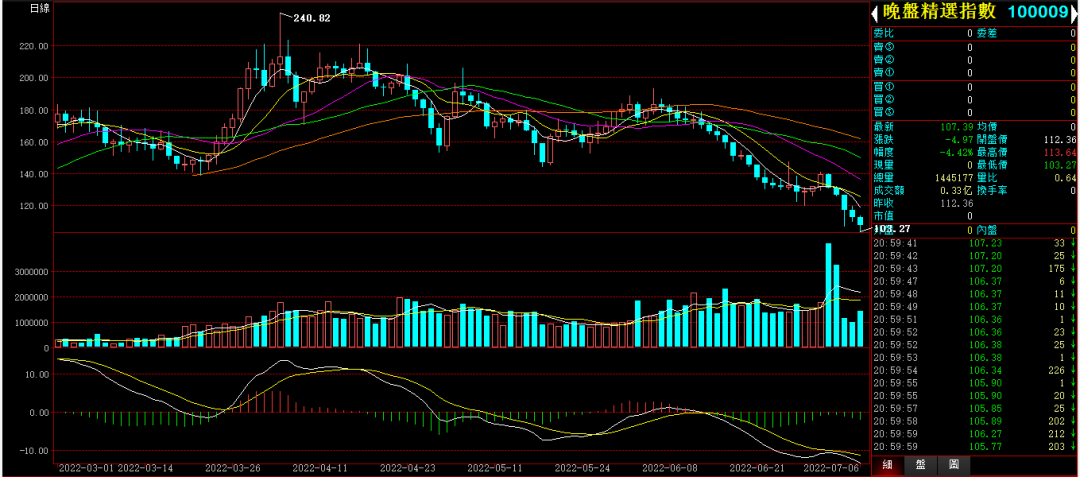Screen dimensions: 1080x477
Task: Select the 成交額 value 0.33亿
Action: point(954,191)
